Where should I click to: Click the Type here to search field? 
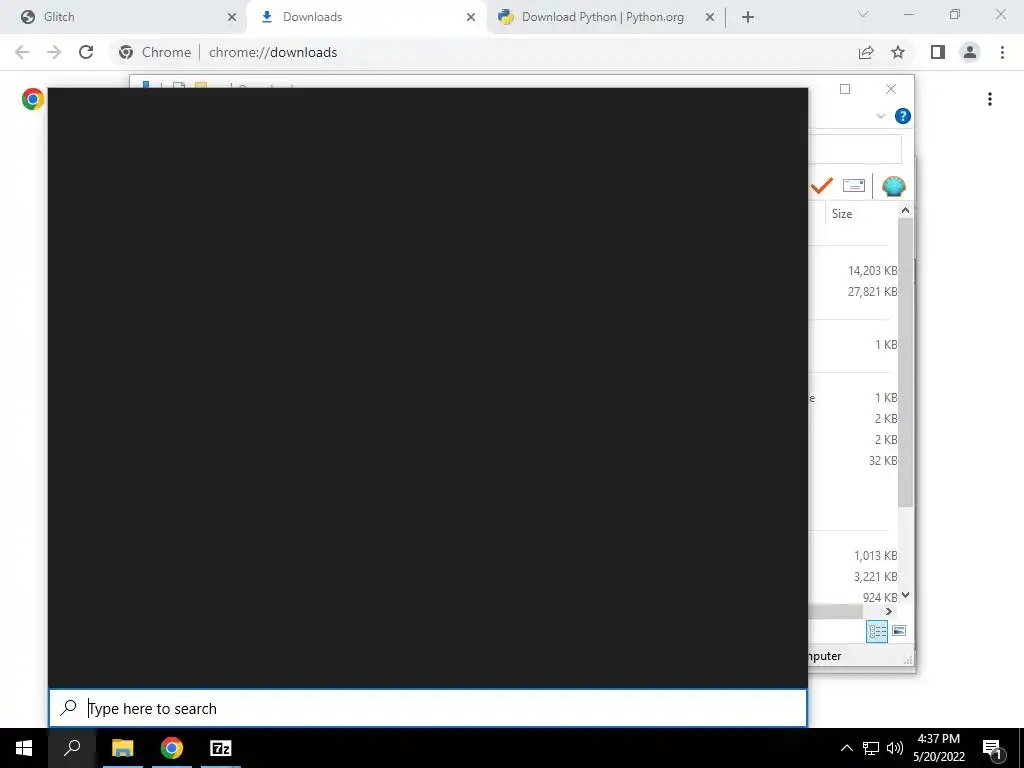pyautogui.click(x=428, y=708)
